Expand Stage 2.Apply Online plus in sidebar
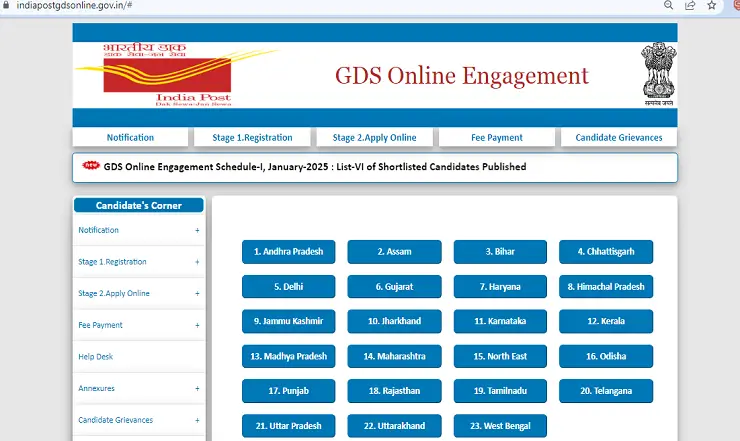740x441 pixels. (x=197, y=294)
